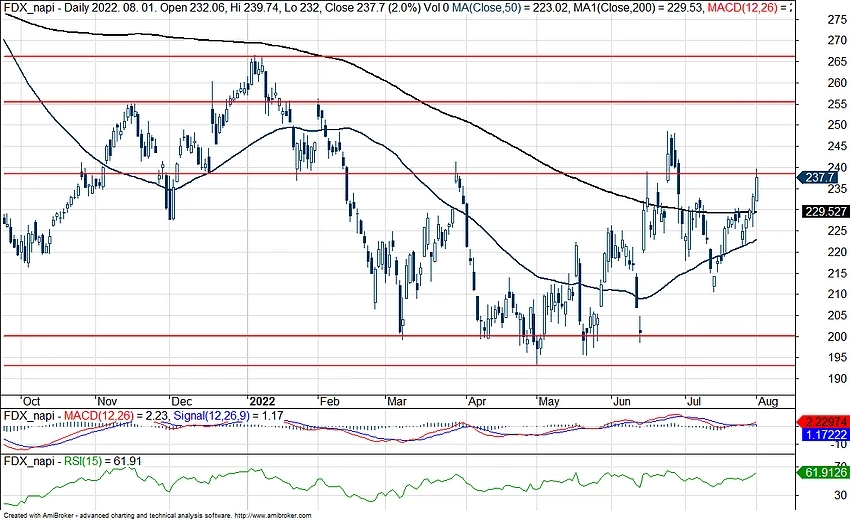Click the 210 price axis label
Image resolution: width=850 pixels, height=520 pixels.
point(836,294)
